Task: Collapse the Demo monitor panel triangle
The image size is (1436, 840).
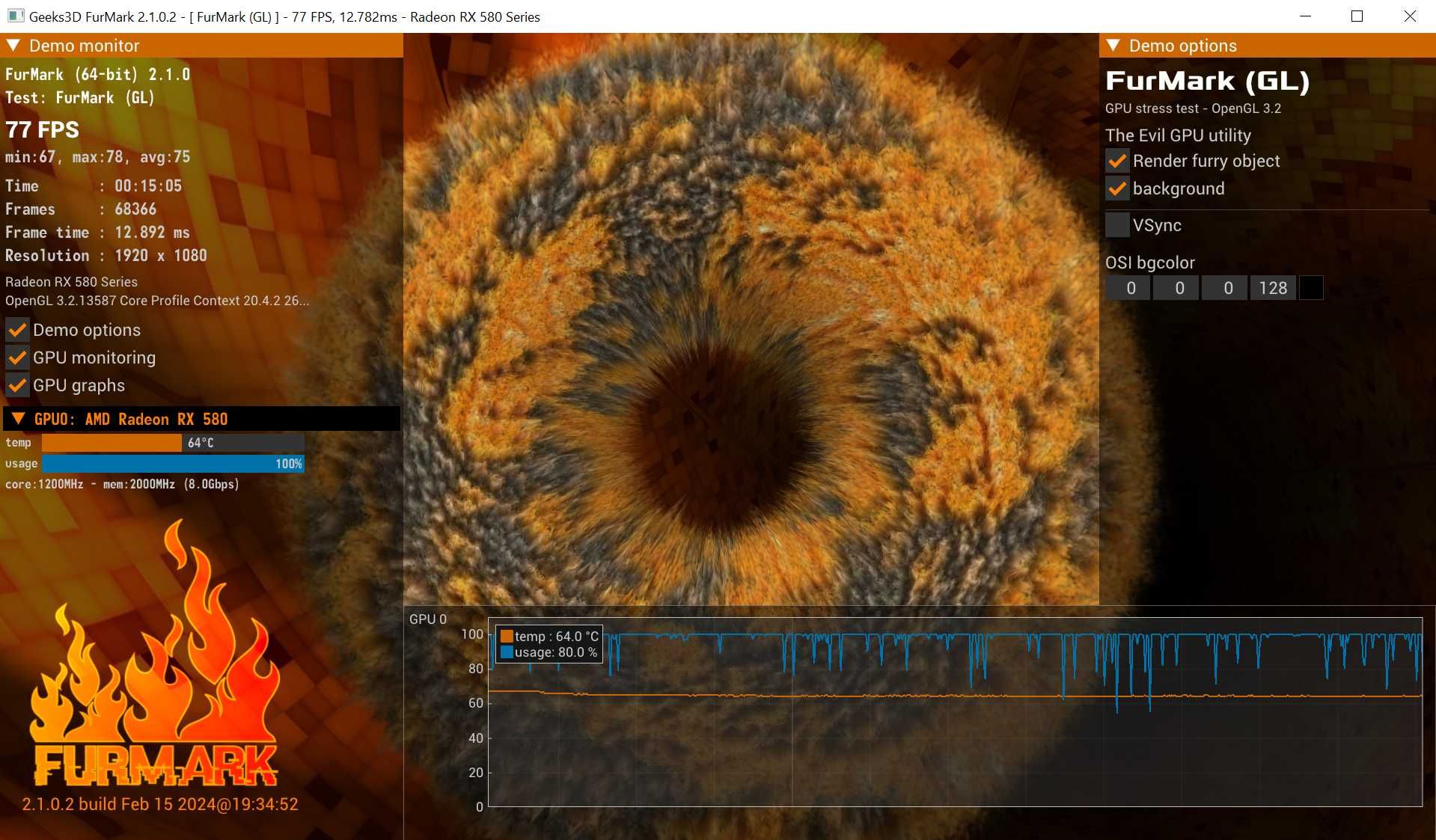Action: [13, 46]
